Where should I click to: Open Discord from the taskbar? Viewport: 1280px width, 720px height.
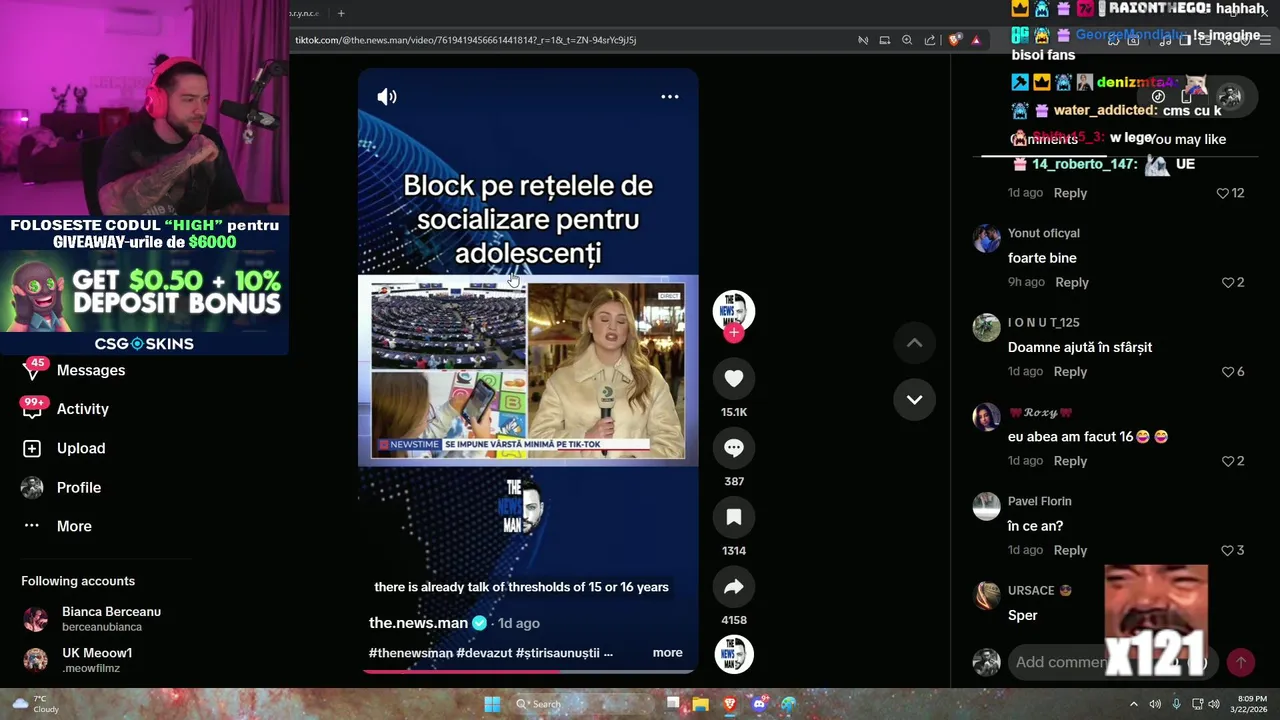(759, 704)
